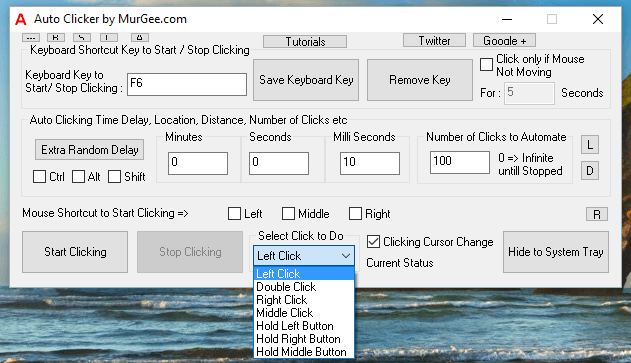Toggle the Ctrl modifier checkbox
631x363 pixels.
(39, 177)
